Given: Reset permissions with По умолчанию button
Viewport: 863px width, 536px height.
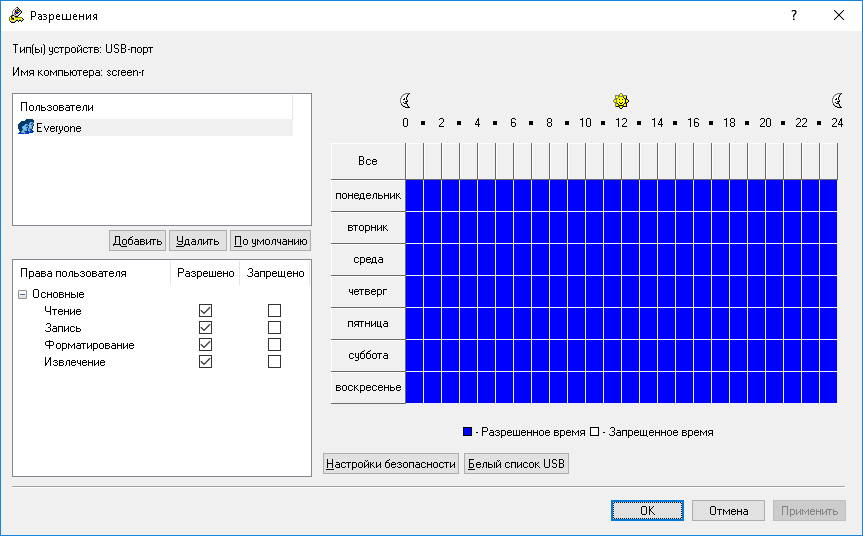Looking at the screenshot, I should tap(270, 241).
